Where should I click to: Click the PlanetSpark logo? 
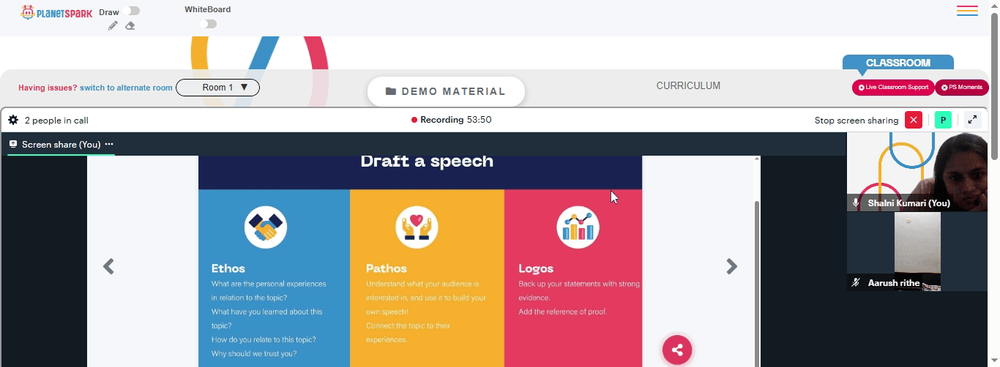(x=56, y=12)
